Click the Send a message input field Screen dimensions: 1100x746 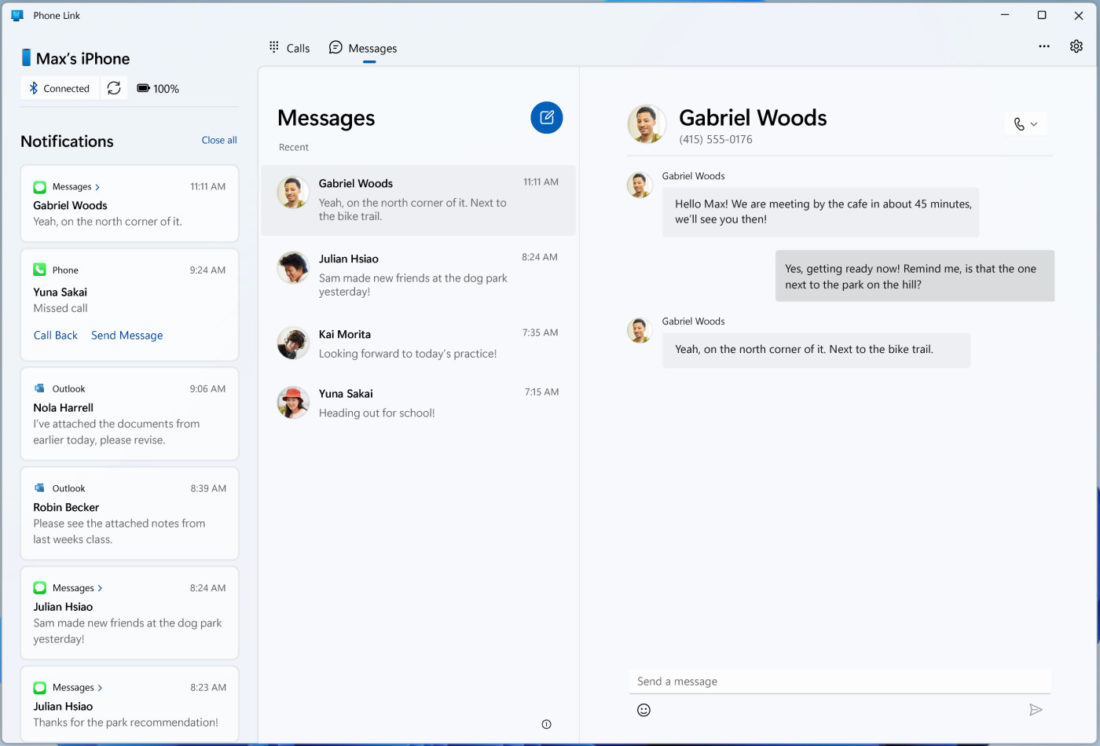tap(840, 681)
